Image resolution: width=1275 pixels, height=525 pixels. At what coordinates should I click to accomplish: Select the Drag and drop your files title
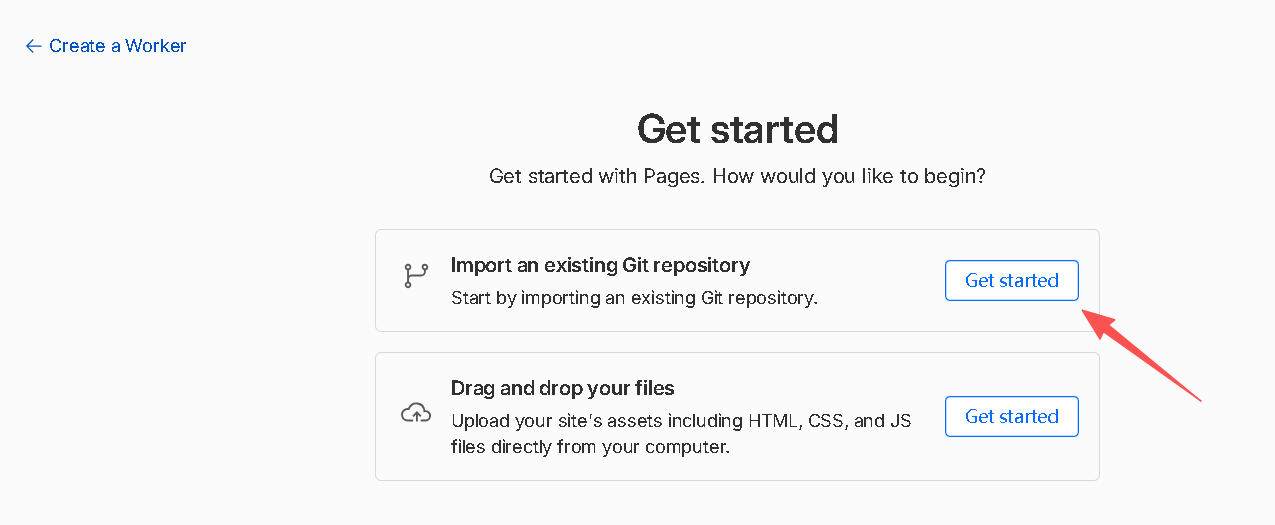563,387
